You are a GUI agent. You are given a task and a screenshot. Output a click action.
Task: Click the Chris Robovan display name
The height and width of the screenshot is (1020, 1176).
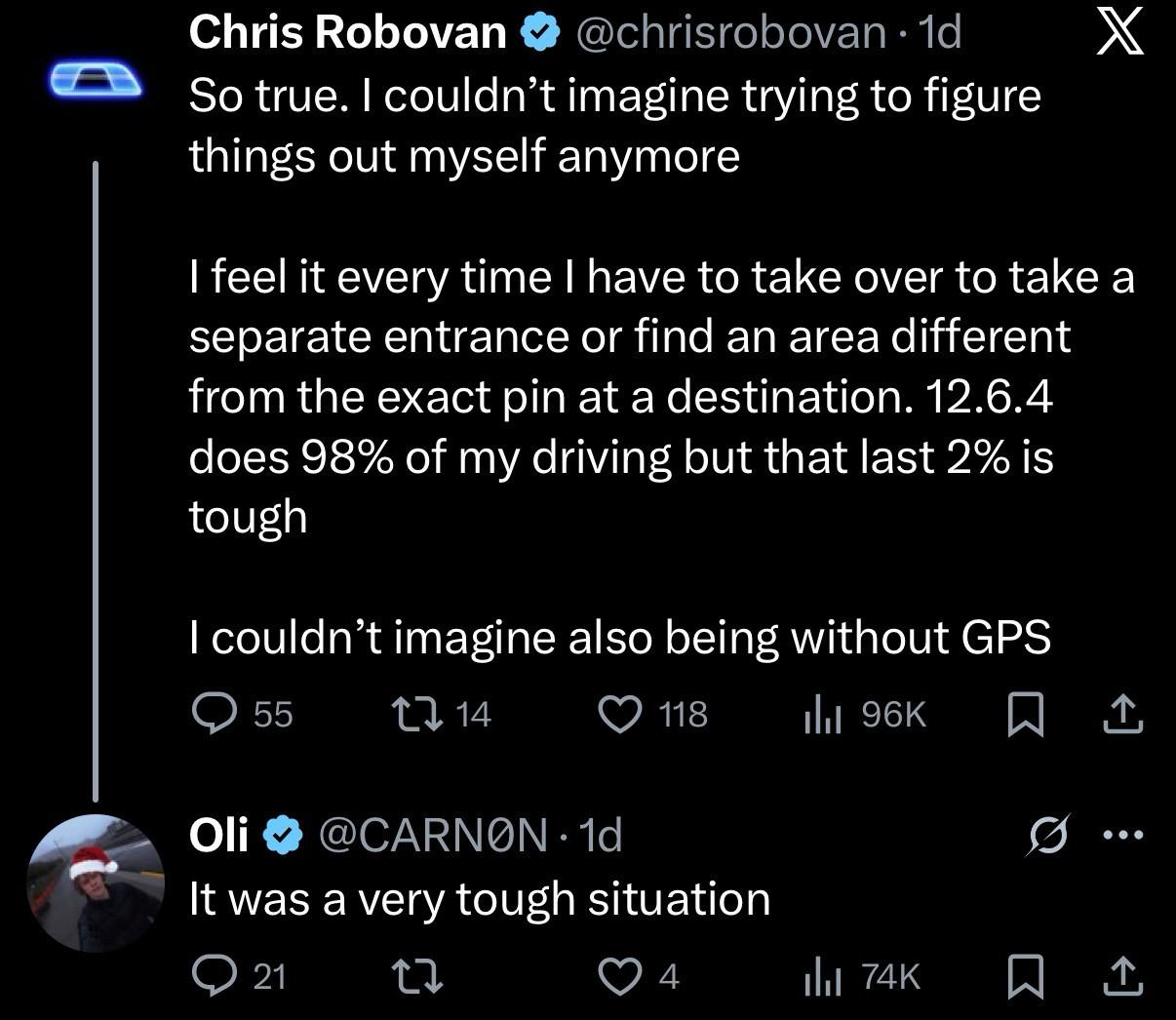pos(348,33)
